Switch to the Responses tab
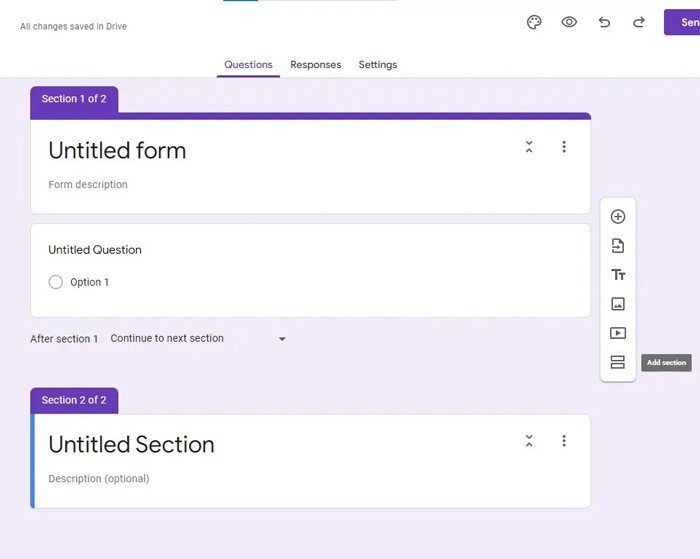 point(315,65)
